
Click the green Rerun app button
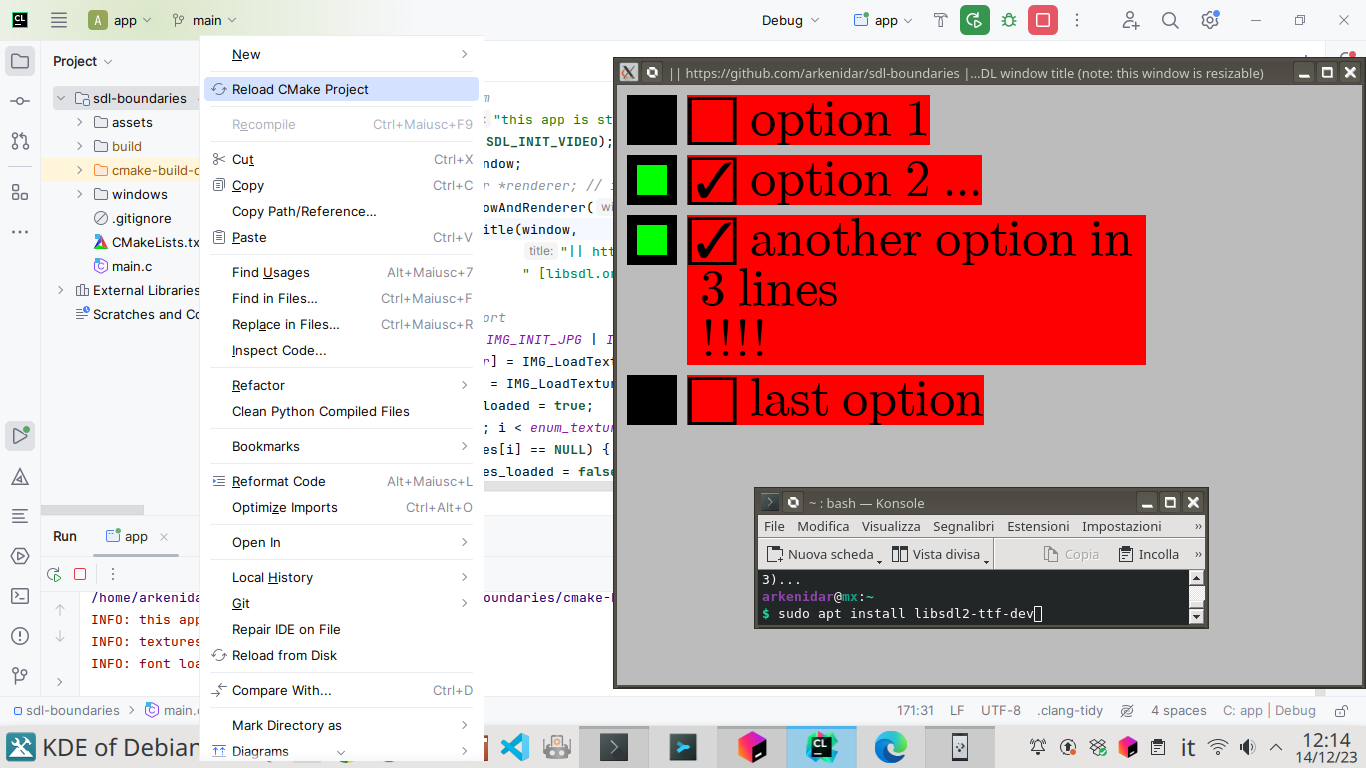tap(974, 20)
